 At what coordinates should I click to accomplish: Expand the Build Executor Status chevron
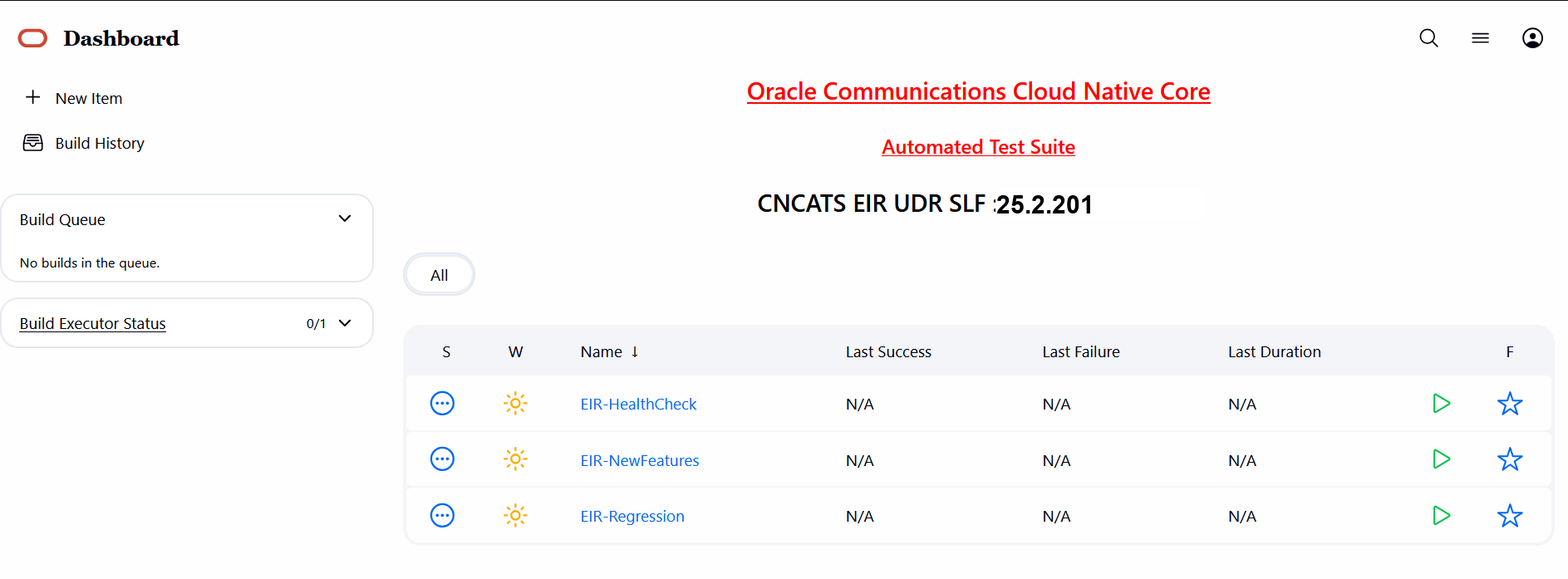[345, 323]
